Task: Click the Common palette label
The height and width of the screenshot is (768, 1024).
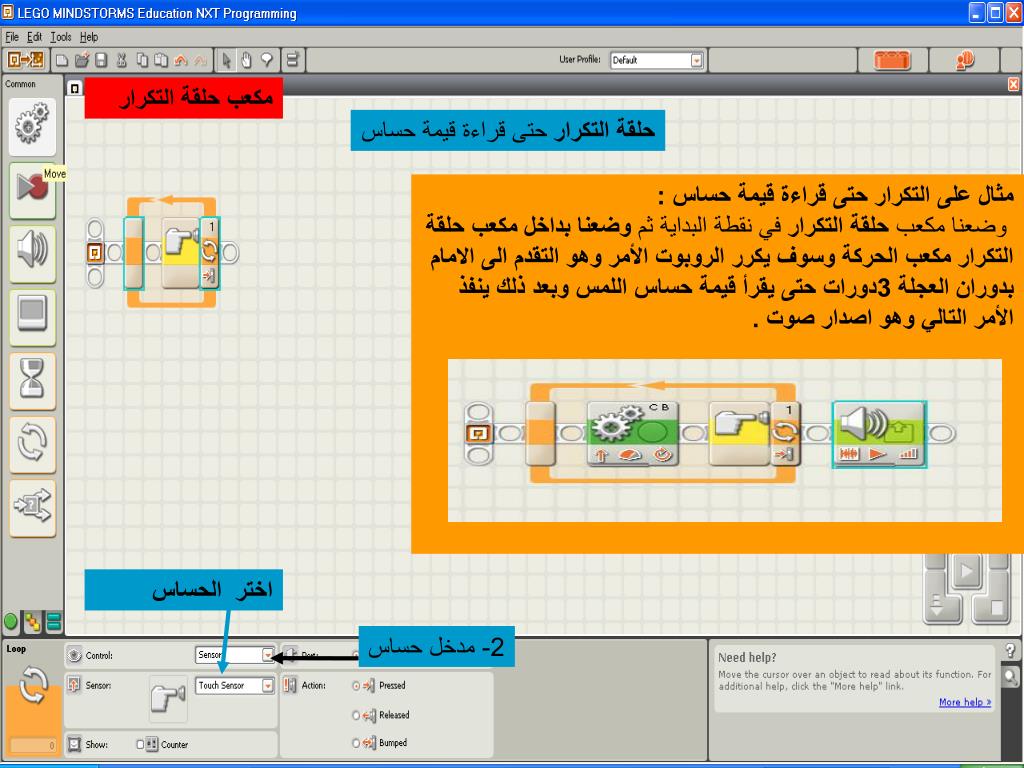Action: tap(20, 84)
